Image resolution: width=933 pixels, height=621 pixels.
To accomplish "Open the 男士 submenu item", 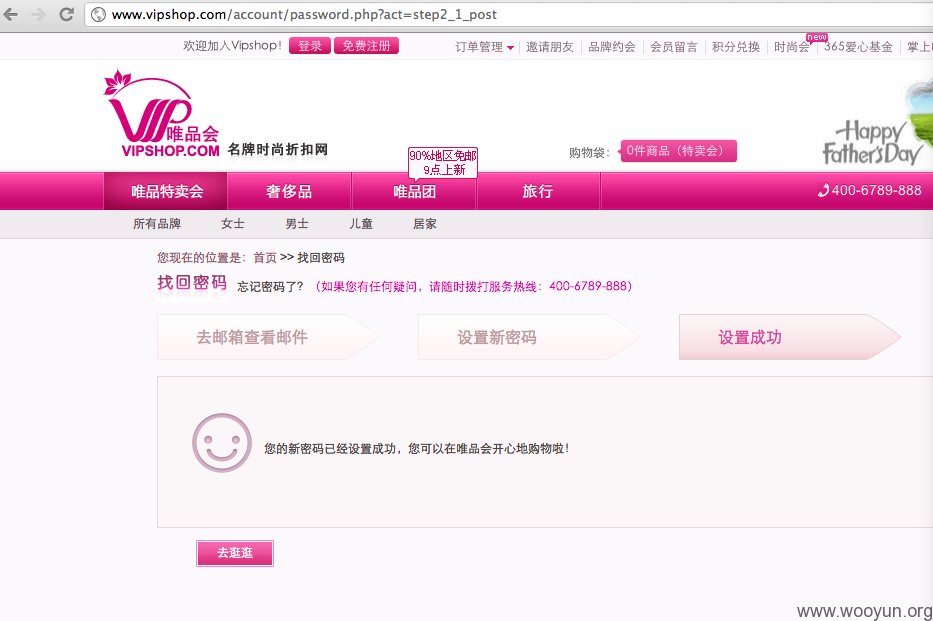I will click(297, 224).
